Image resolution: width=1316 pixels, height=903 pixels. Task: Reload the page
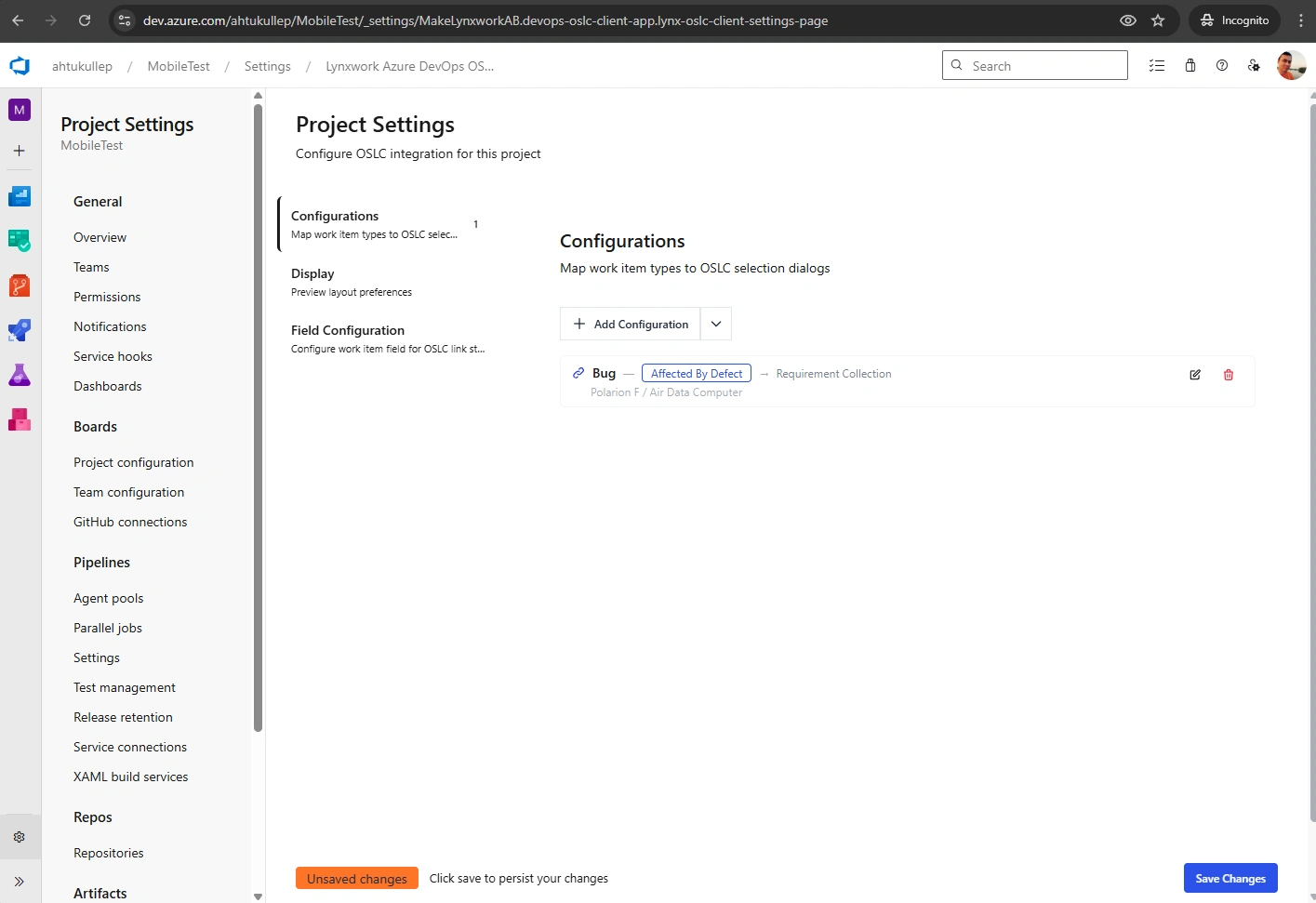coord(85,20)
